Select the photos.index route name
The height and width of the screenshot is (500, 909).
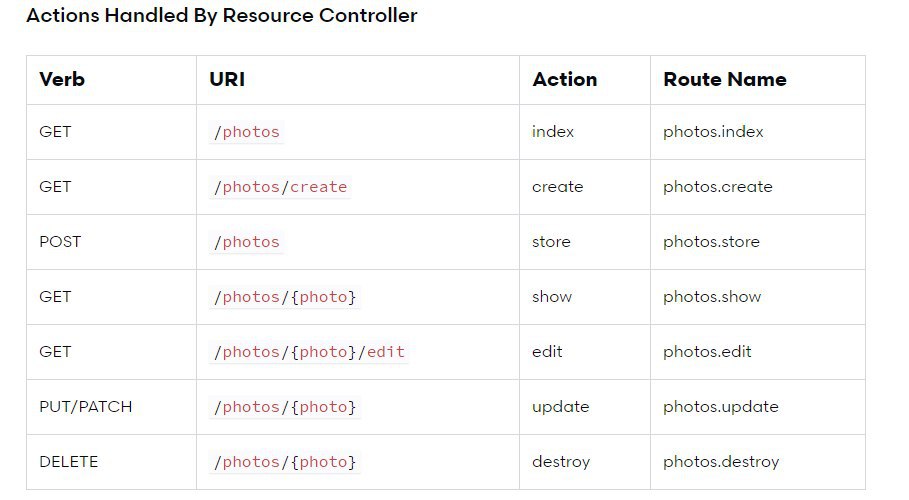713,132
